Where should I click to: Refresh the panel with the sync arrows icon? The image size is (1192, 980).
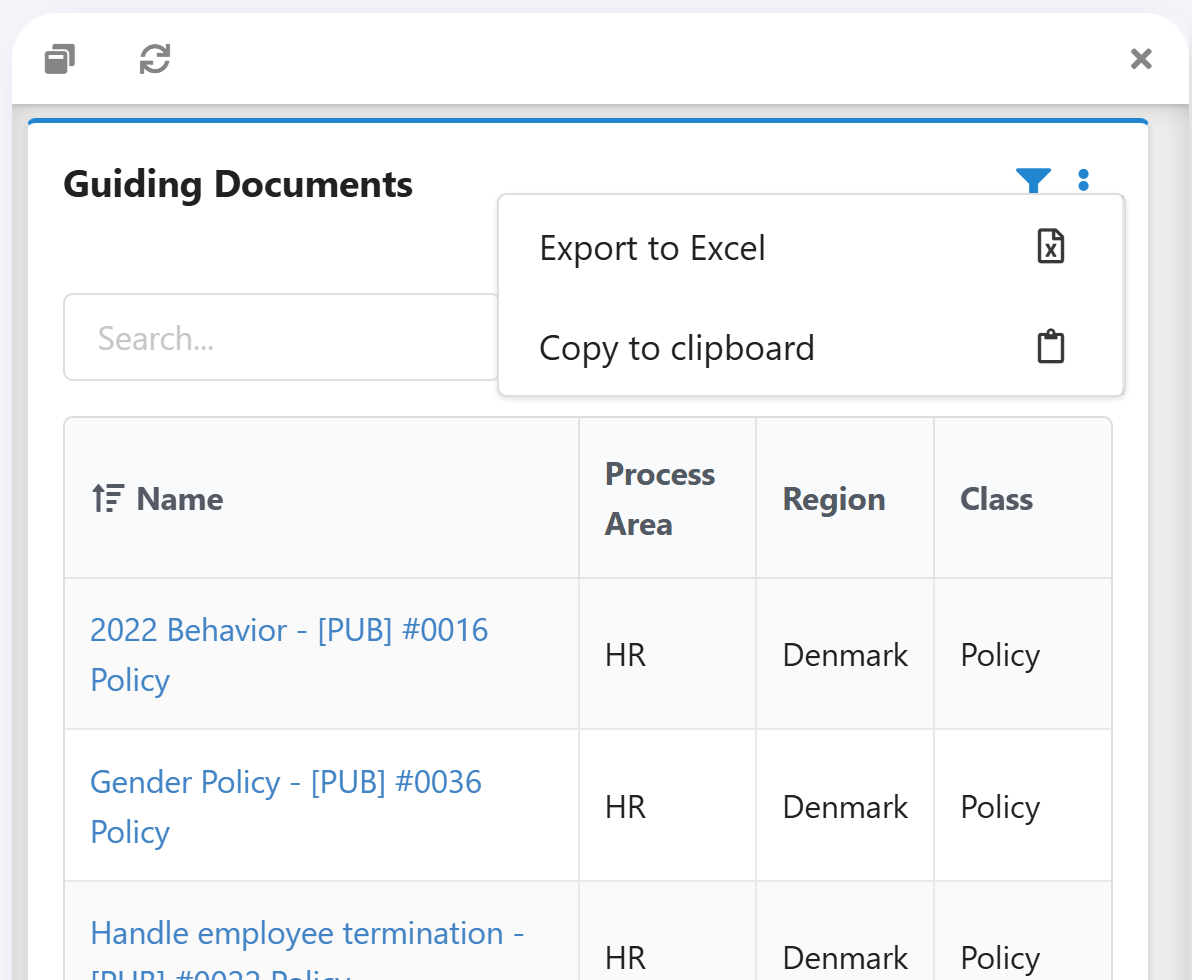click(154, 59)
